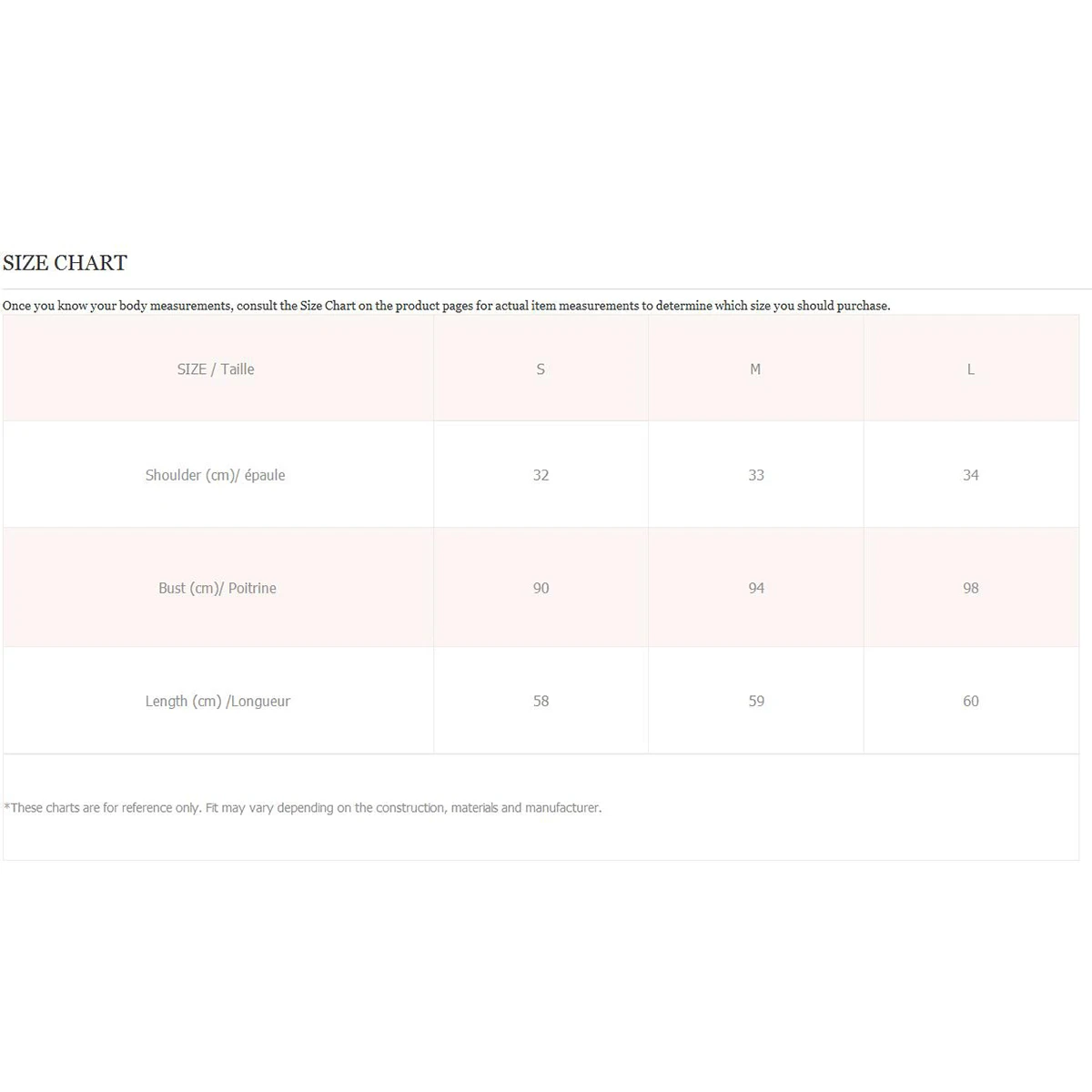
Task: Click the divider line under SIZE CHART
Action: [x=546, y=289]
